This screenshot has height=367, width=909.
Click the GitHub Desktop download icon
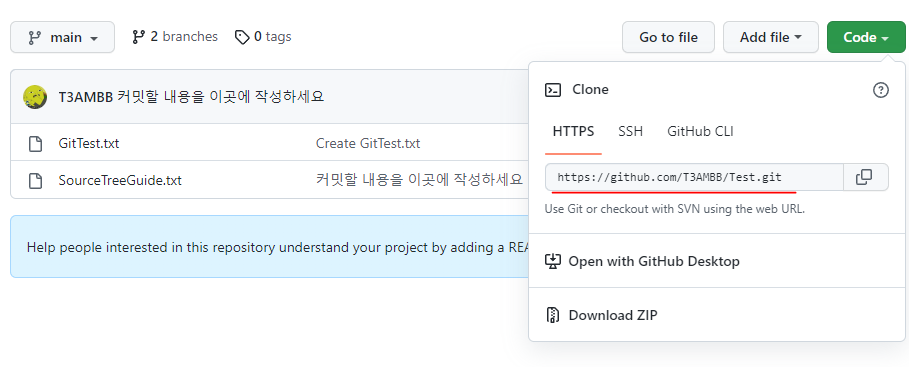pyautogui.click(x=553, y=261)
